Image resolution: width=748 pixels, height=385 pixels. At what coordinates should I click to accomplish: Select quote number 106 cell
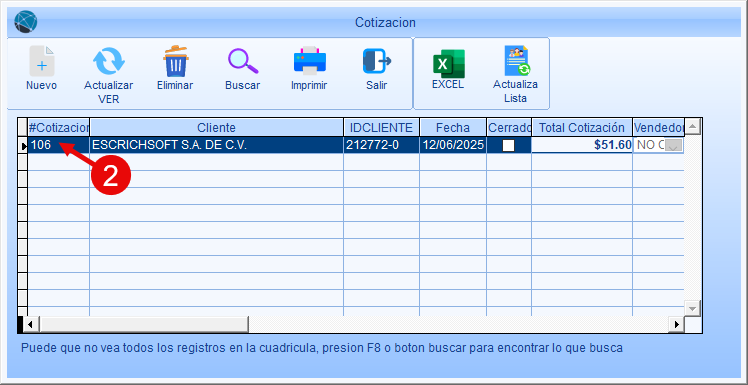[59, 146]
